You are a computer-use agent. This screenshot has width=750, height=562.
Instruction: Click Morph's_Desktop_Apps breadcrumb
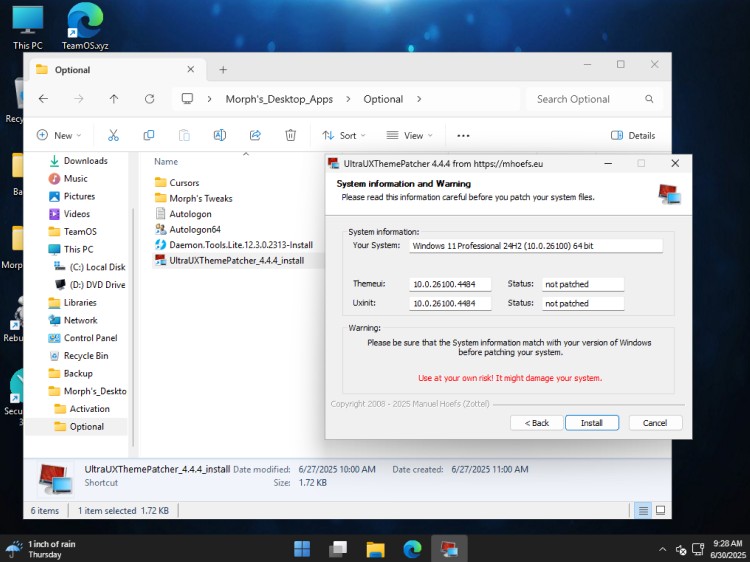(279, 99)
